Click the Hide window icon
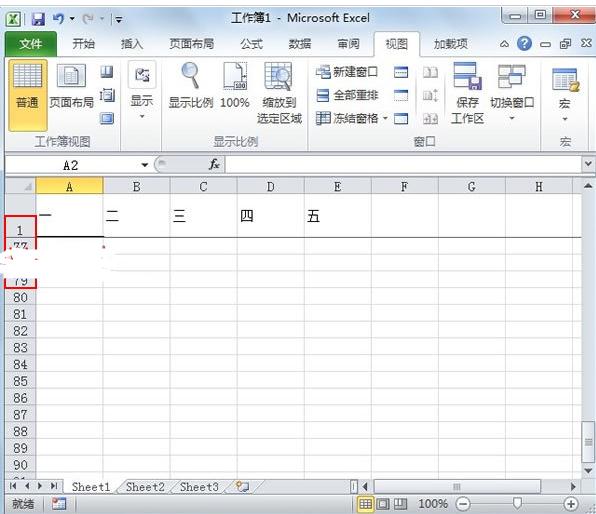 click(401, 95)
